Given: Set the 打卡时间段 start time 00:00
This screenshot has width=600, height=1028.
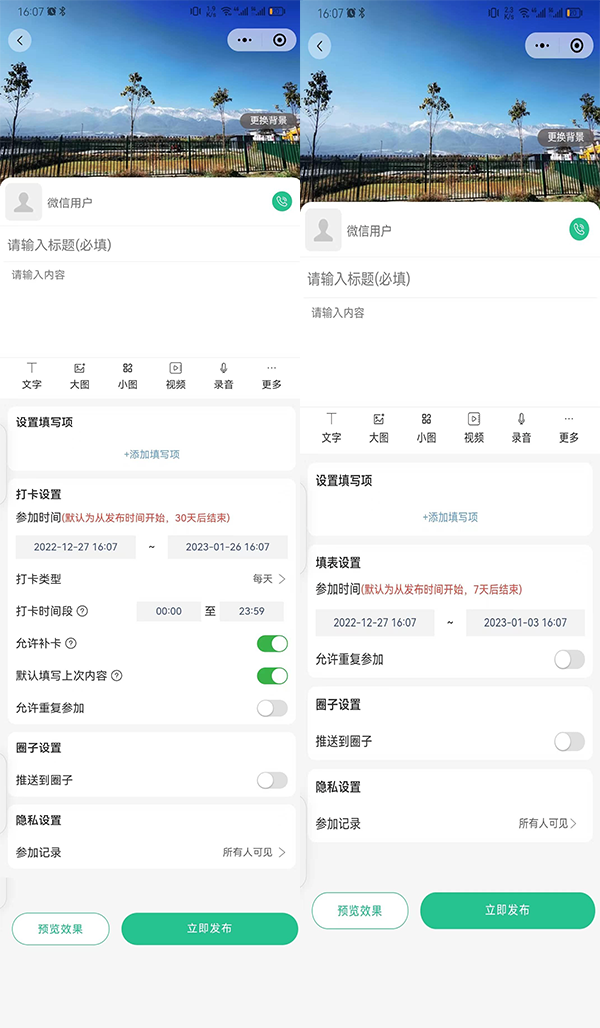Looking at the screenshot, I should pyautogui.click(x=169, y=611).
